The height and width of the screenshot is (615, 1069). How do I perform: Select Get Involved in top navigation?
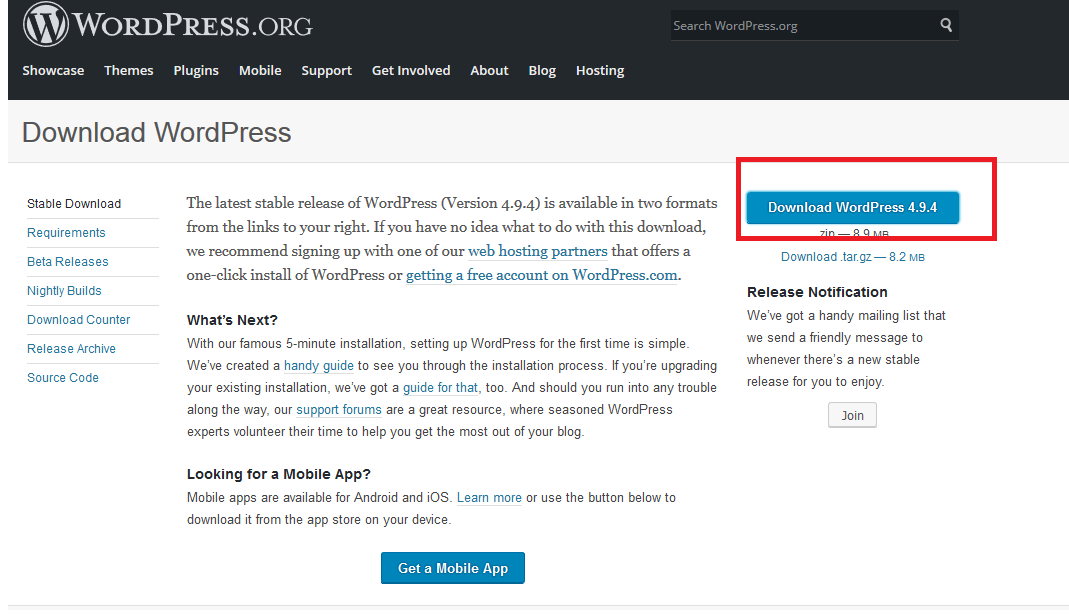[x=411, y=71]
